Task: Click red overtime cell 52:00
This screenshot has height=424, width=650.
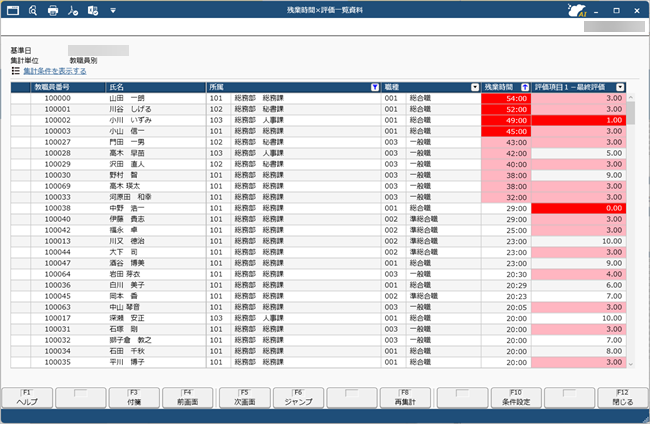Action: (506, 109)
